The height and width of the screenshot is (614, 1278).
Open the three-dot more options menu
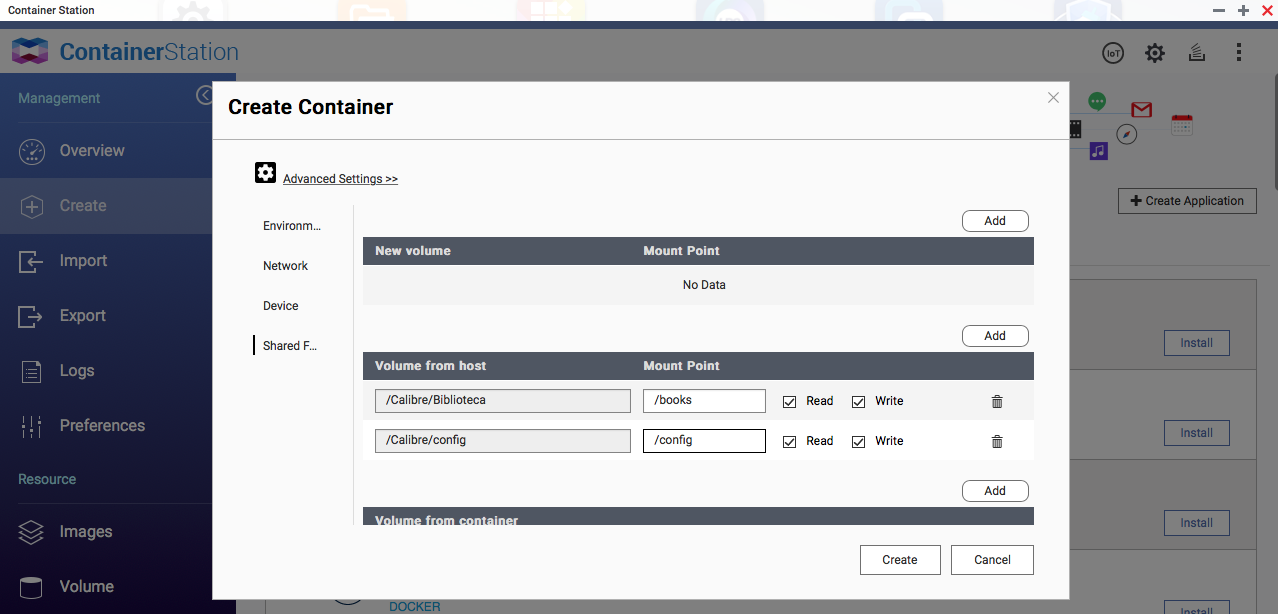tap(1239, 53)
